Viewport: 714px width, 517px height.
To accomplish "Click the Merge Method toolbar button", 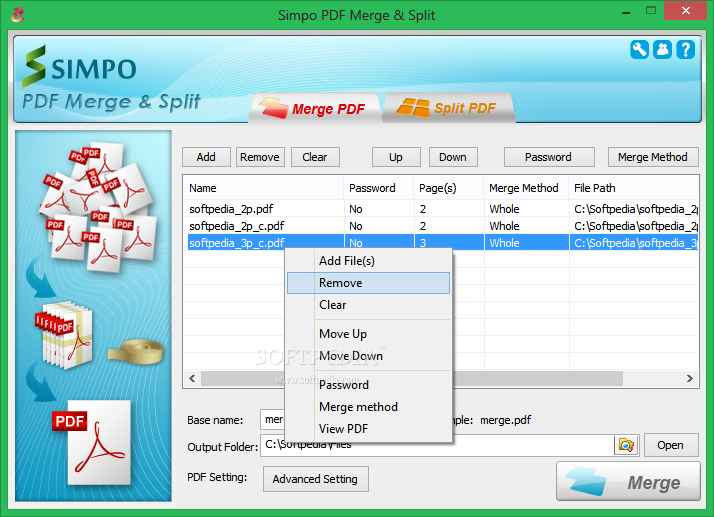I will [653, 157].
